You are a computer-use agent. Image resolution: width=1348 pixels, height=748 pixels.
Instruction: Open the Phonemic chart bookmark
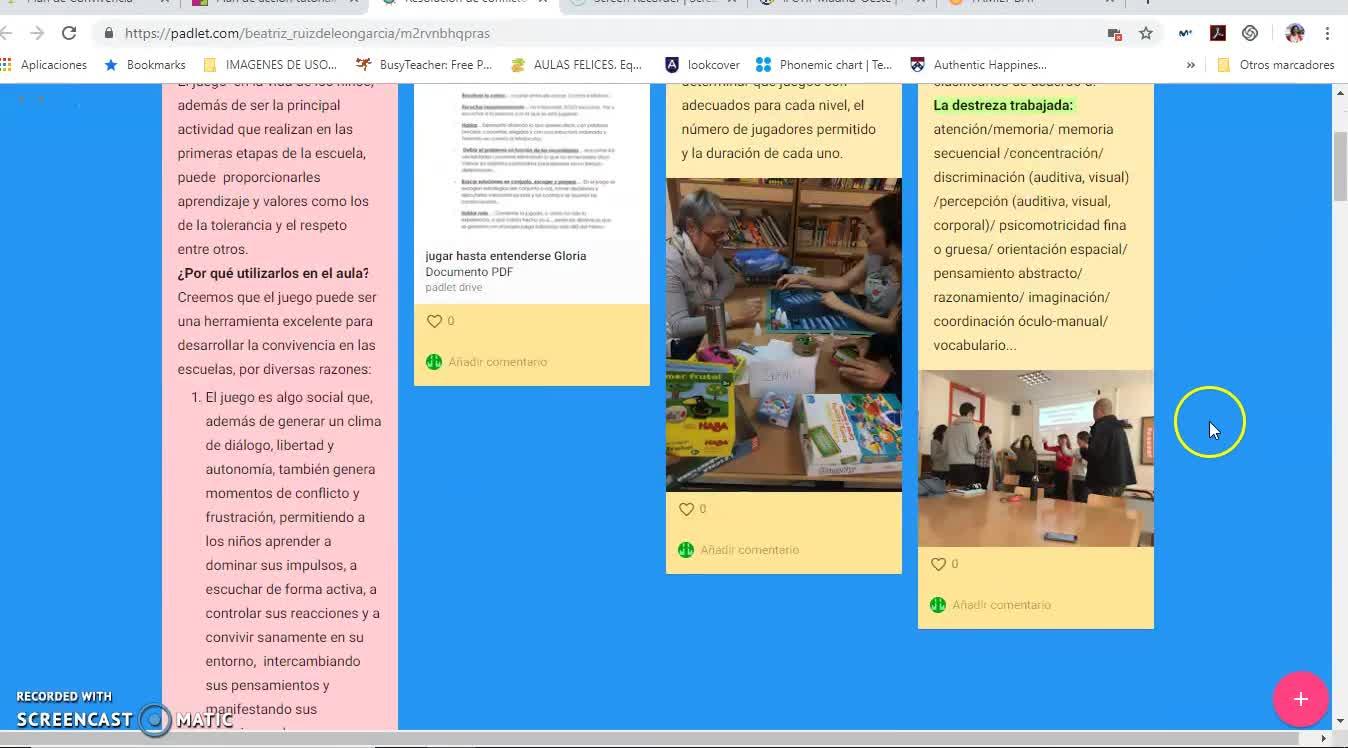[824, 65]
